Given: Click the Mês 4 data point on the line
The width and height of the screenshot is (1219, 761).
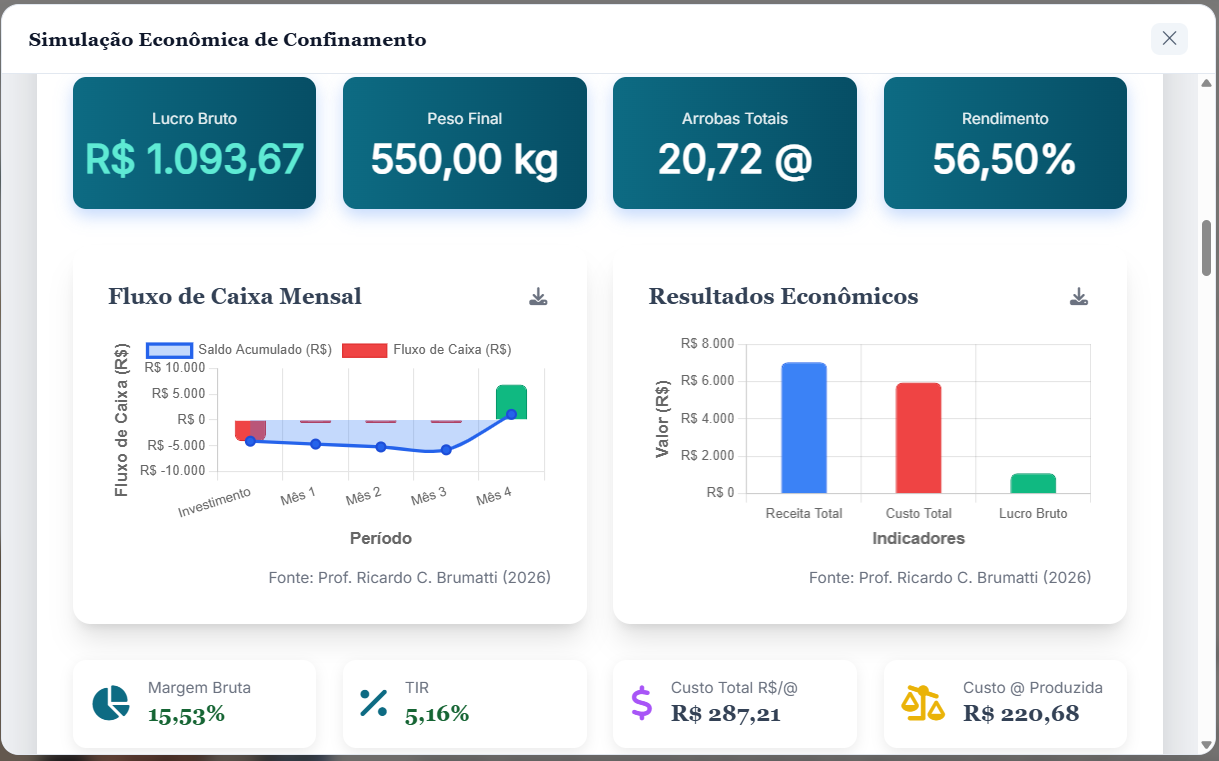Looking at the screenshot, I should coord(511,414).
